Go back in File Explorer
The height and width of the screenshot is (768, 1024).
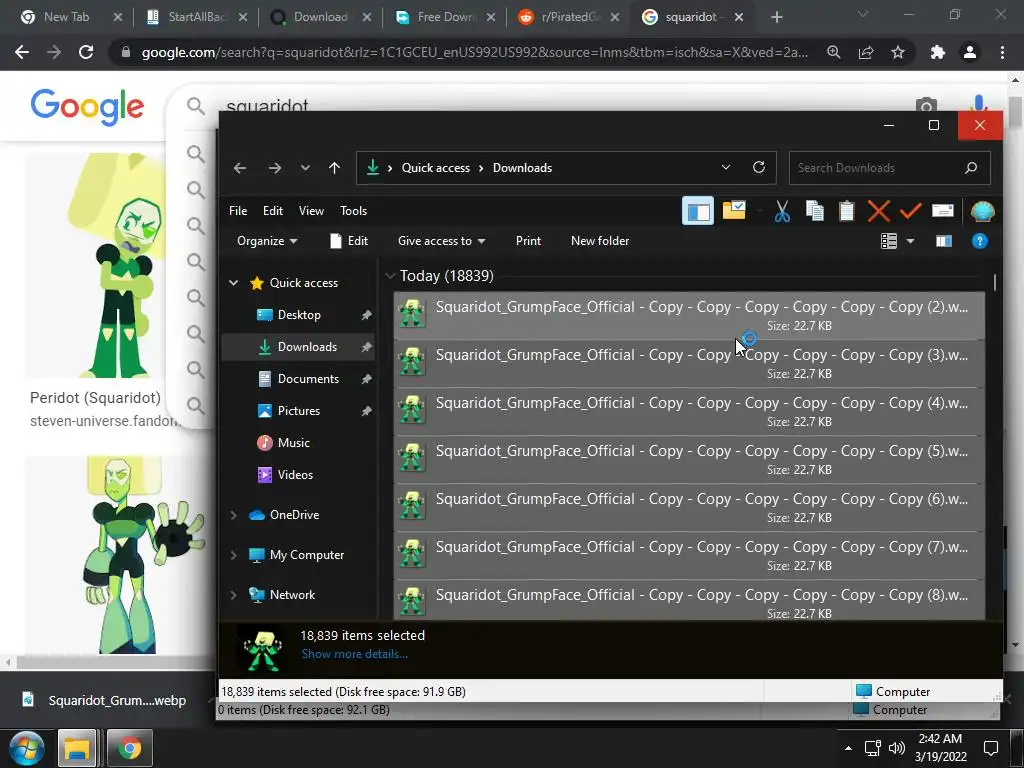click(x=240, y=168)
